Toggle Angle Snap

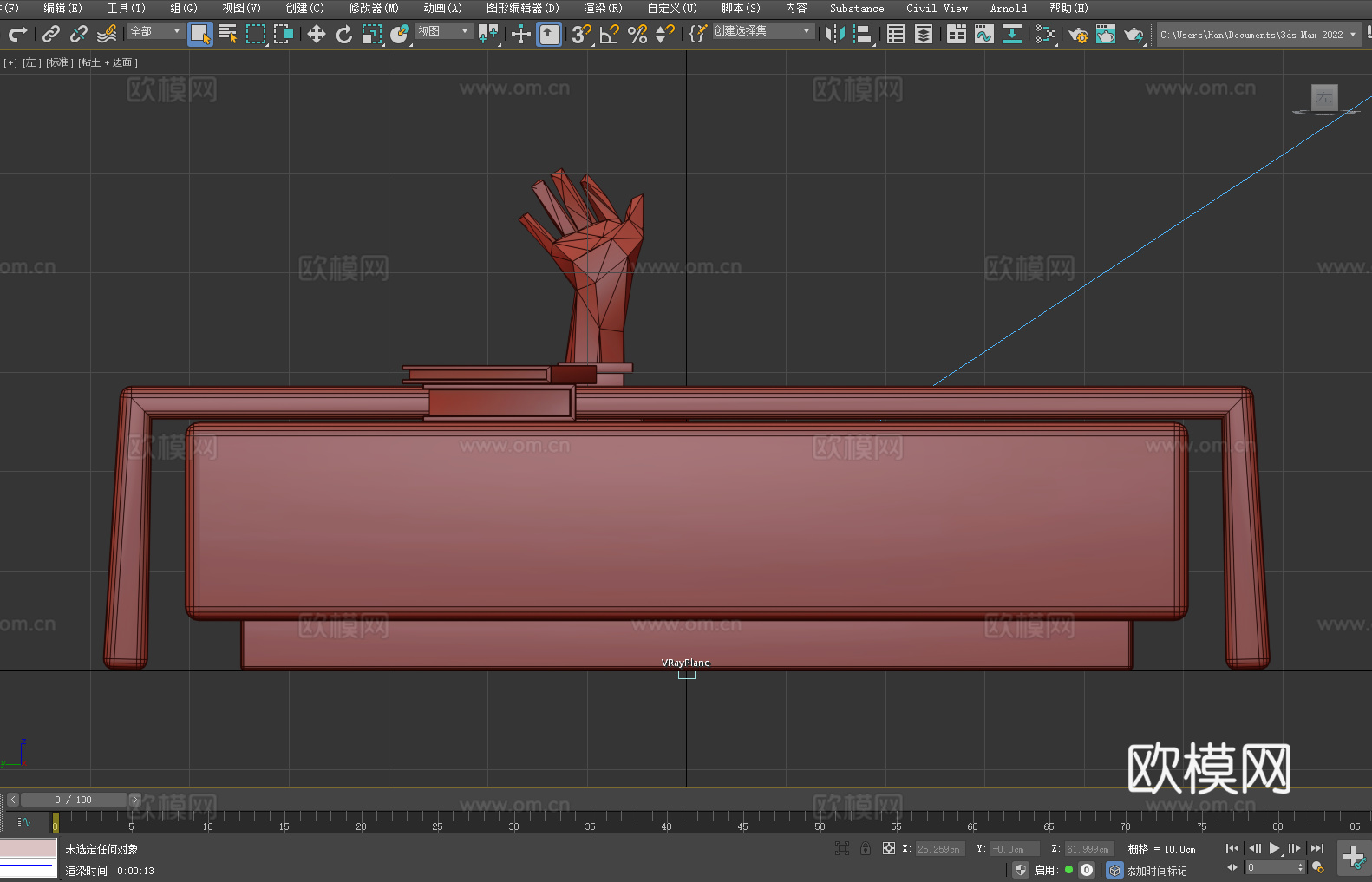coord(610,34)
